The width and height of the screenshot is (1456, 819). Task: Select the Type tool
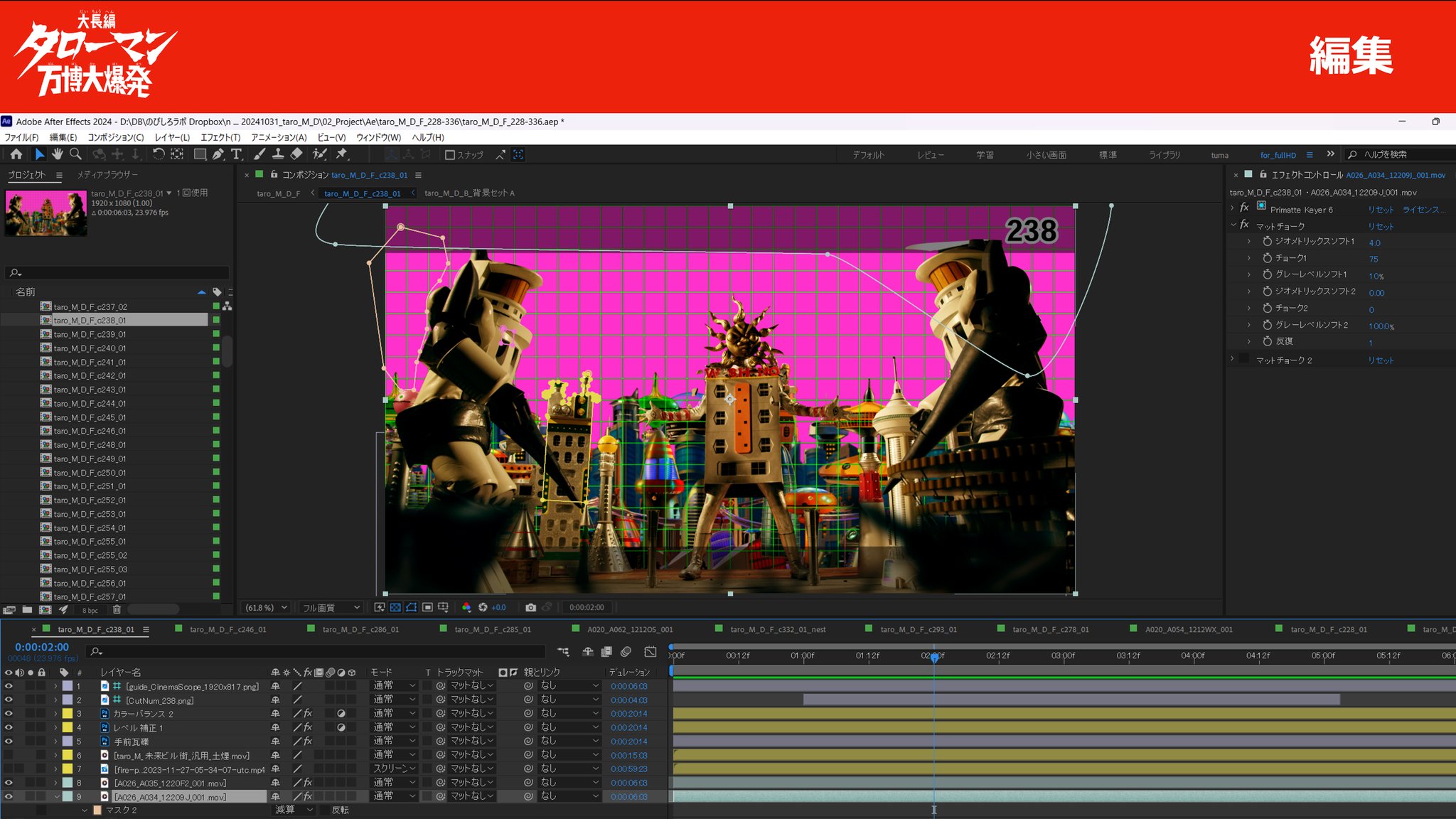pos(236,154)
